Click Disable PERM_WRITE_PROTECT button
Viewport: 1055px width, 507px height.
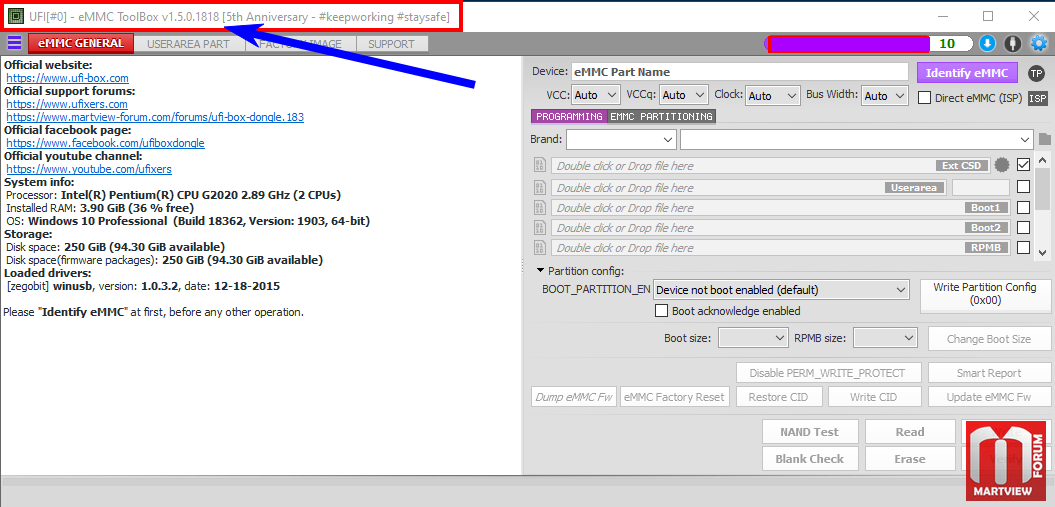pos(827,373)
